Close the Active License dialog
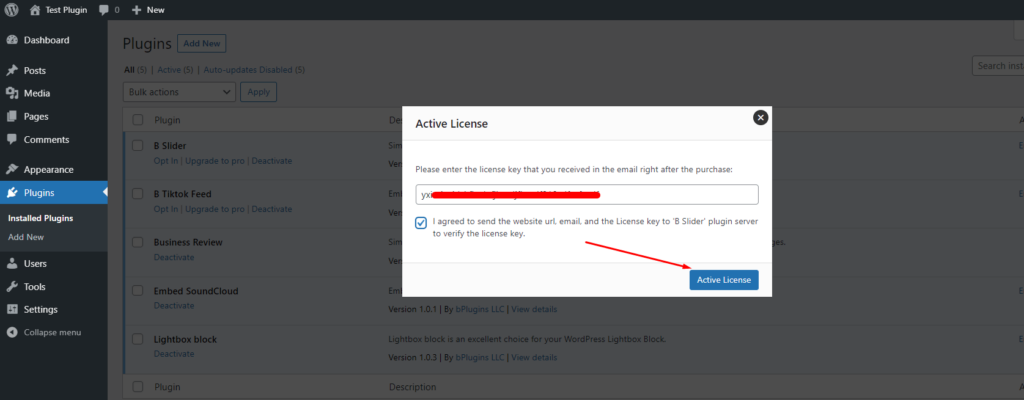The height and width of the screenshot is (400, 1024). [x=760, y=118]
